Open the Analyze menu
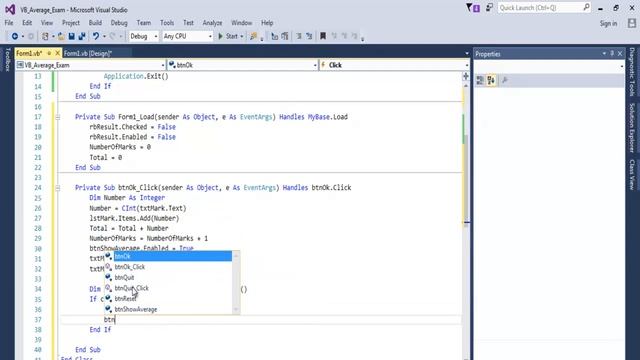This screenshot has height=360, width=640. (x=212, y=23)
